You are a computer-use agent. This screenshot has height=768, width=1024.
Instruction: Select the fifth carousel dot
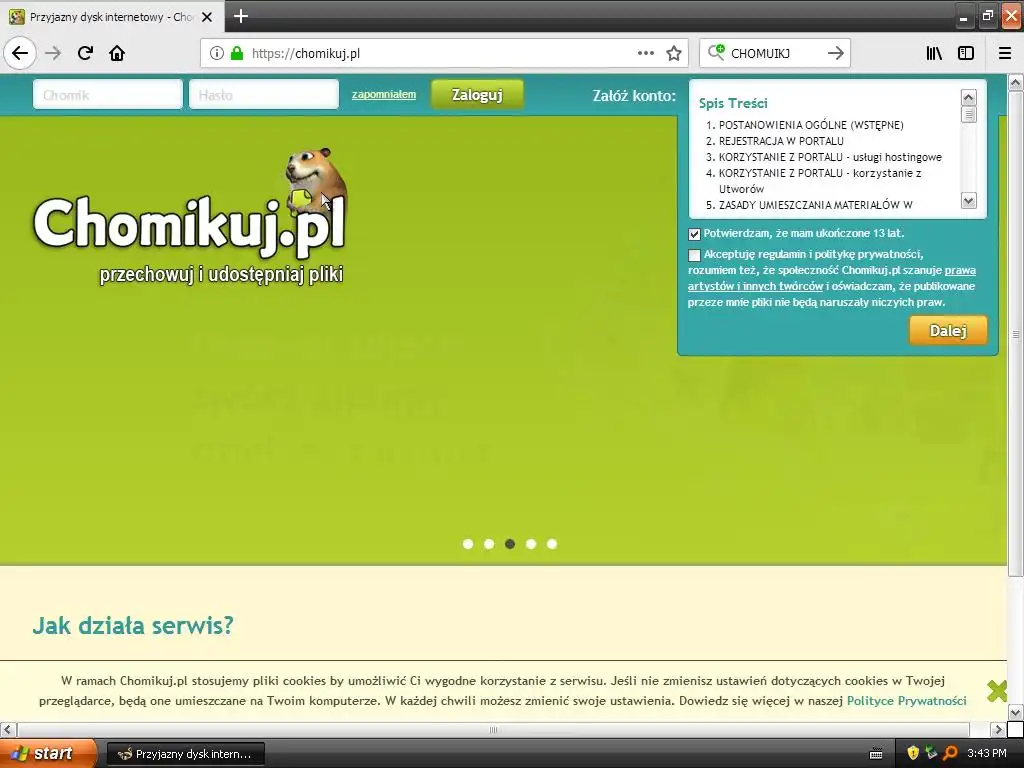pos(552,544)
